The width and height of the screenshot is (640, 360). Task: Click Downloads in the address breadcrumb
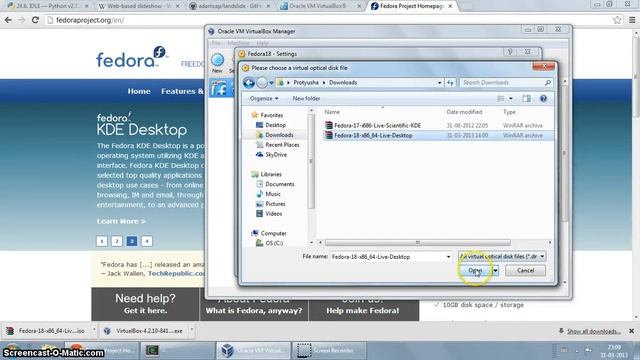coord(343,82)
